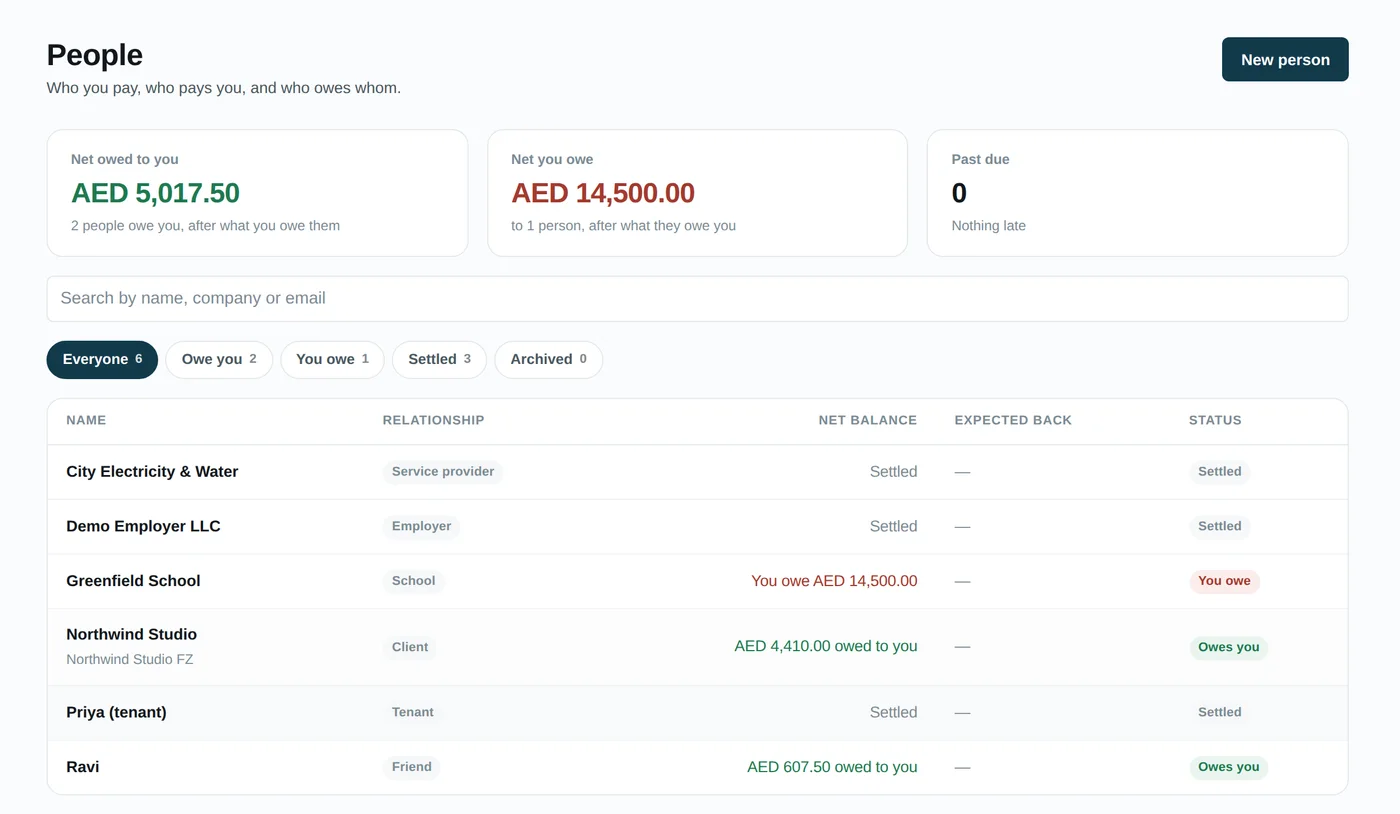Click the Employer relationship tag
This screenshot has width=1400, height=814.
[x=421, y=526]
